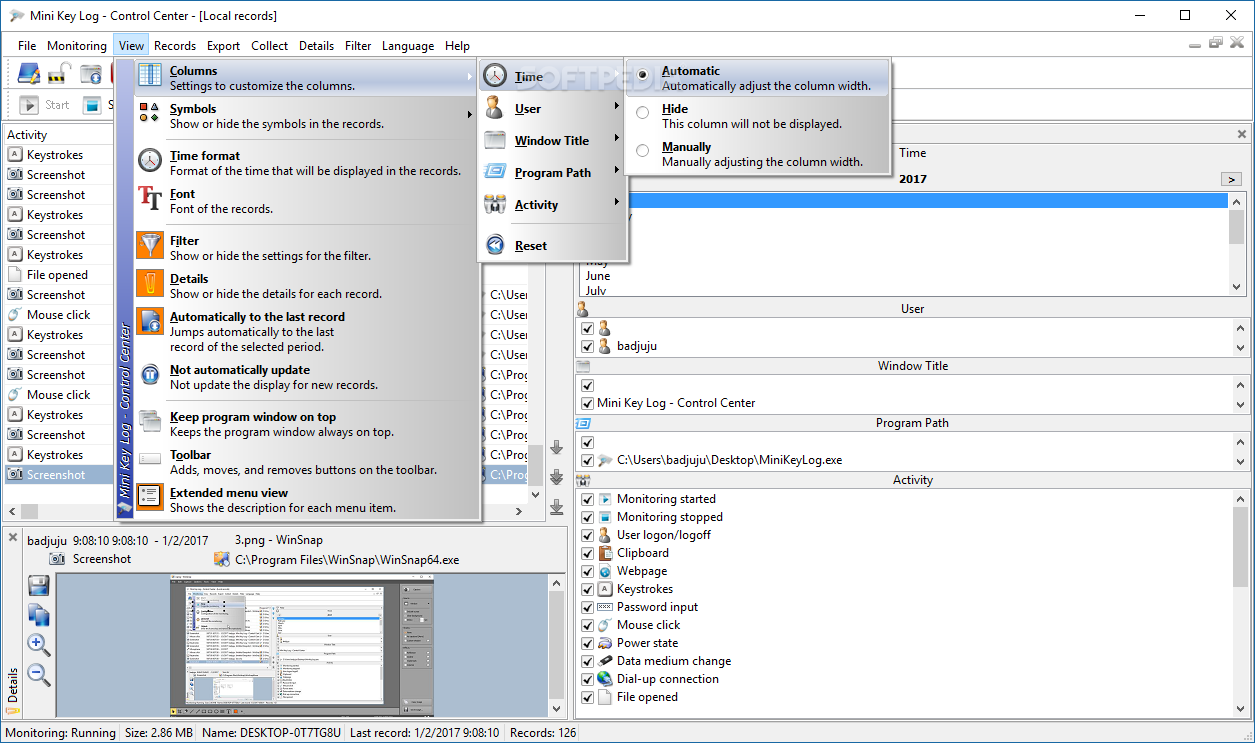Toggle the Password input checkbox
Viewport: 1255px width, 743px height.
588,607
